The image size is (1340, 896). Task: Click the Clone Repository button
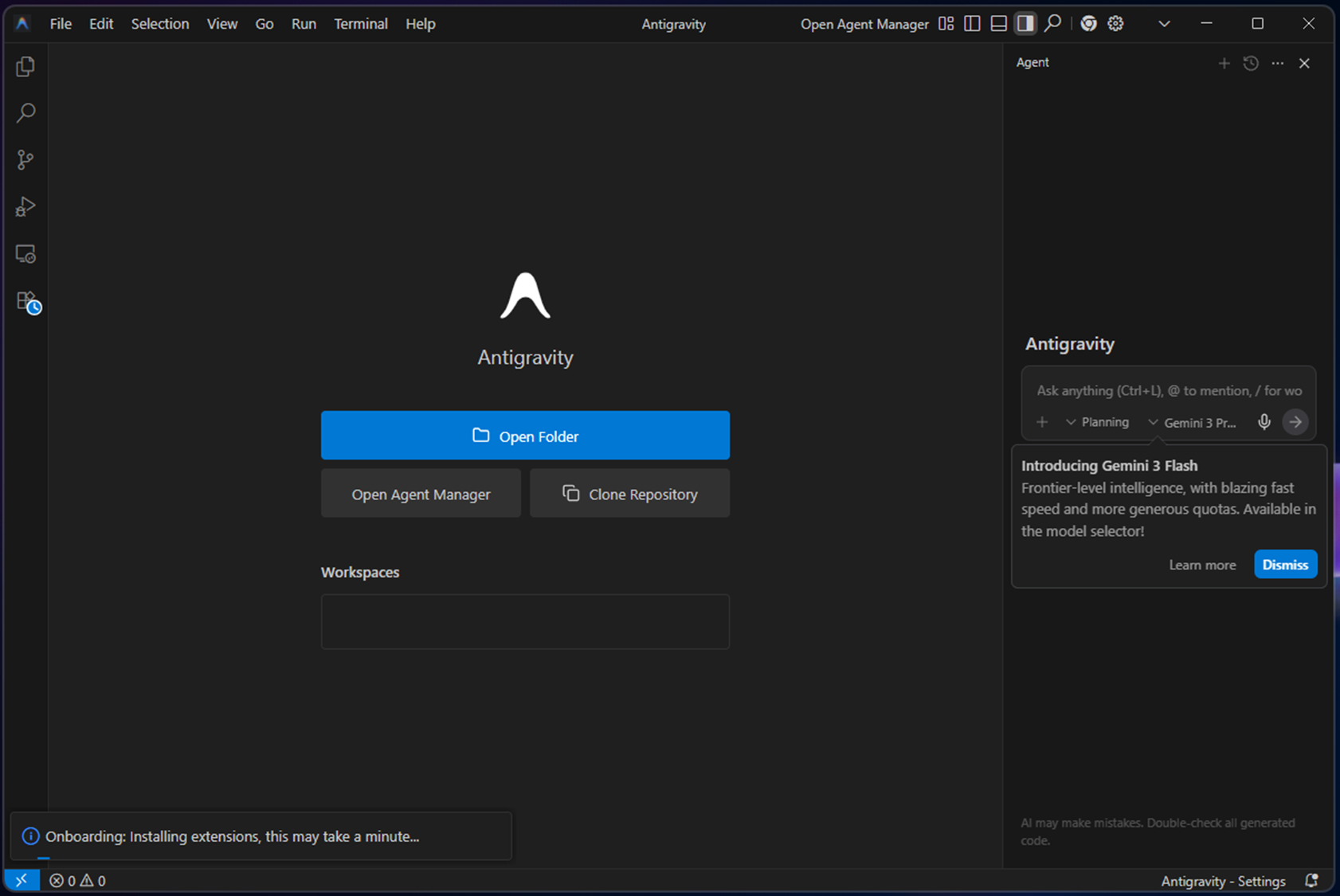(629, 494)
